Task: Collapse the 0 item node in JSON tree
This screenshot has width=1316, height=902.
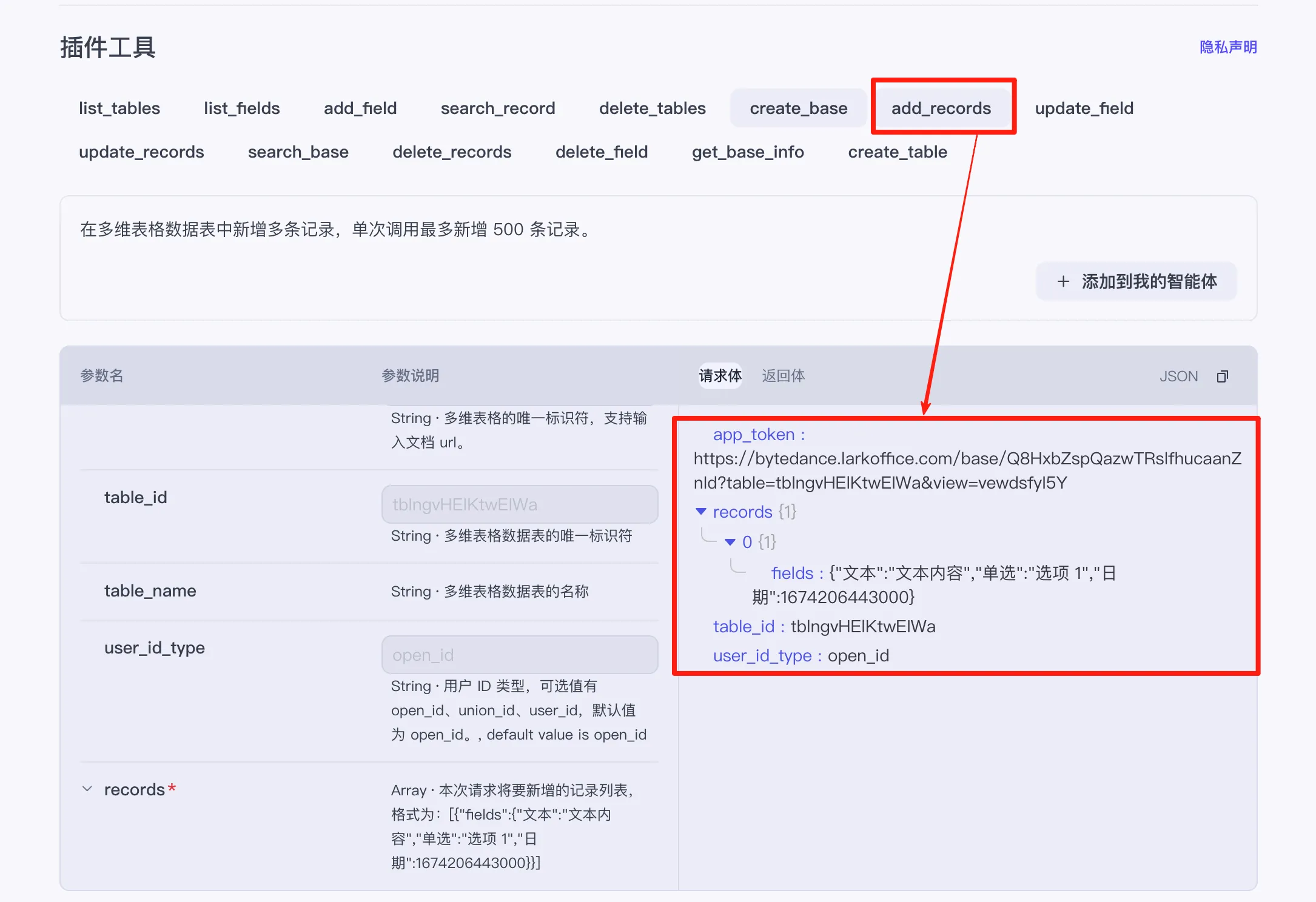Action: pyautogui.click(x=730, y=542)
